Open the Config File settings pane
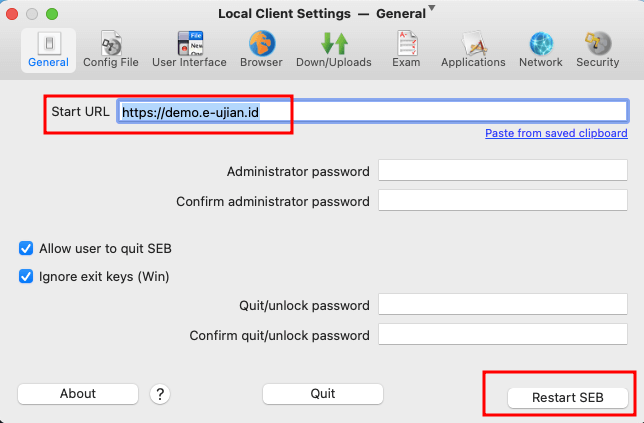The width and height of the screenshot is (644, 423). pos(110,50)
